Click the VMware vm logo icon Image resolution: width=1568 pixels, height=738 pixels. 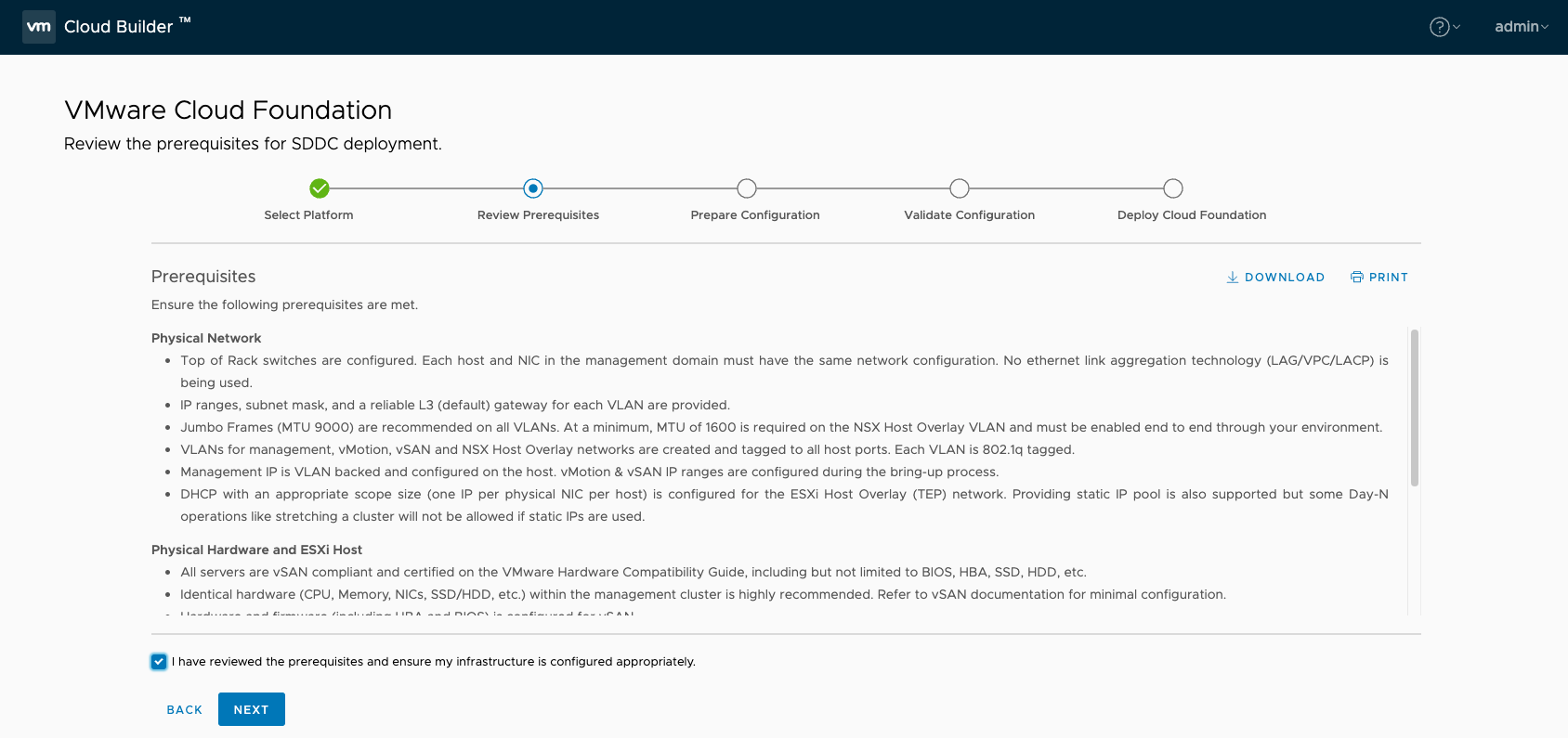pos(39,27)
